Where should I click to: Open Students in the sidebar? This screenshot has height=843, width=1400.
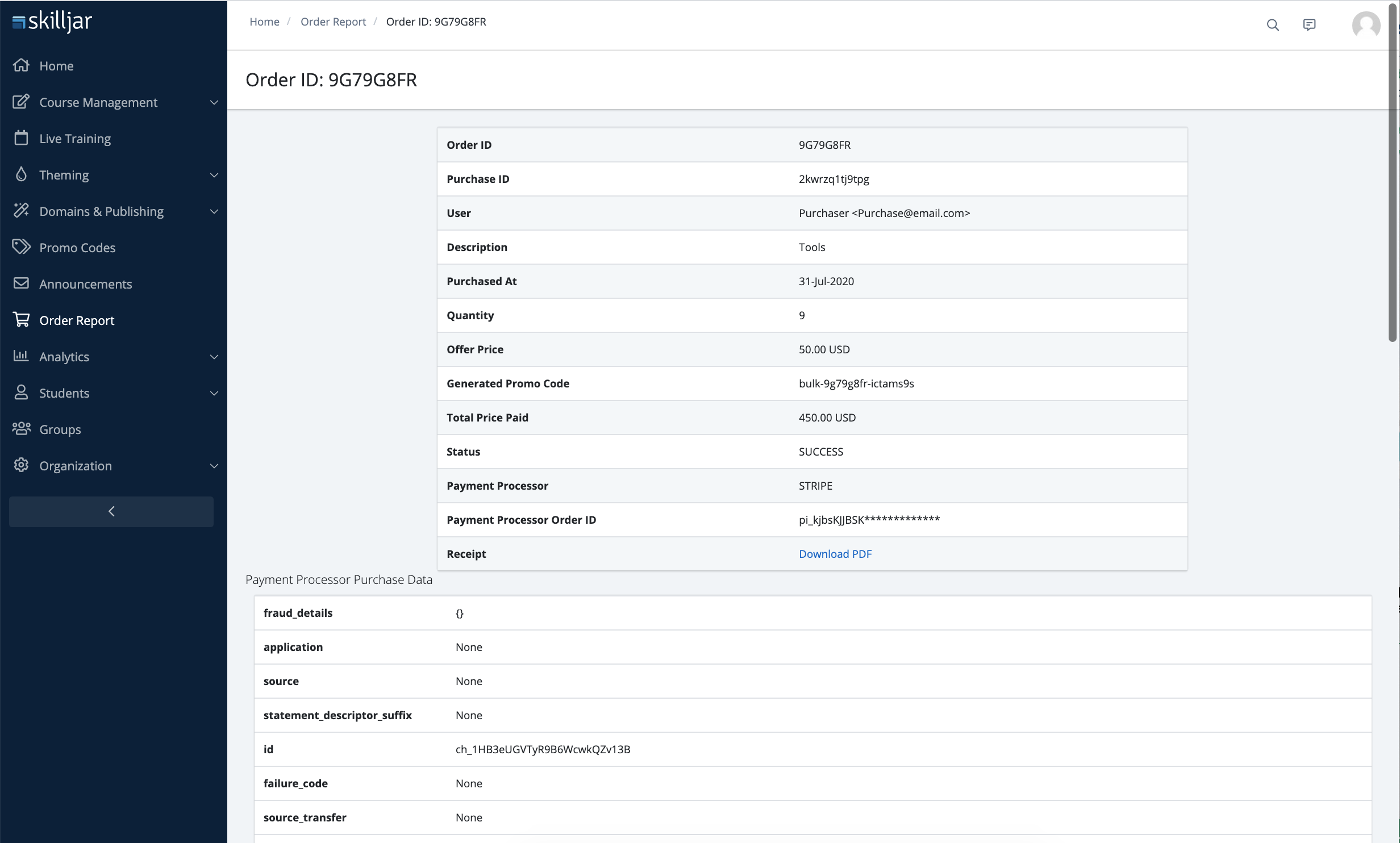[64, 393]
